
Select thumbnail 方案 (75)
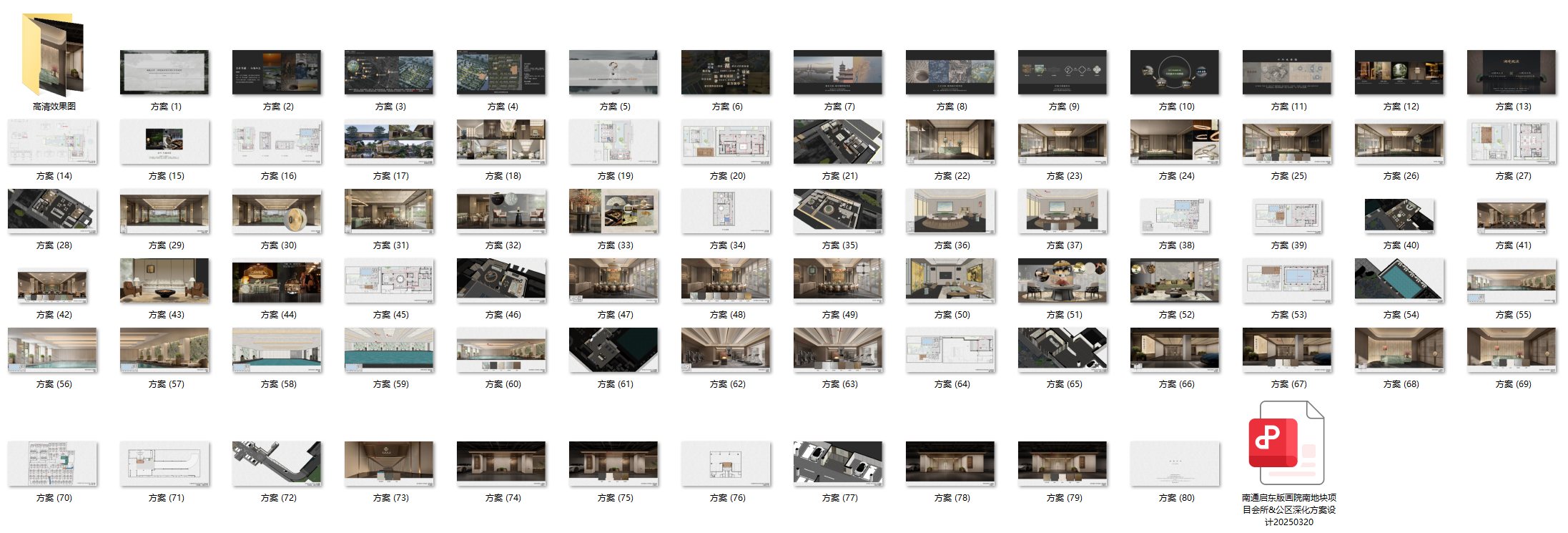click(613, 464)
